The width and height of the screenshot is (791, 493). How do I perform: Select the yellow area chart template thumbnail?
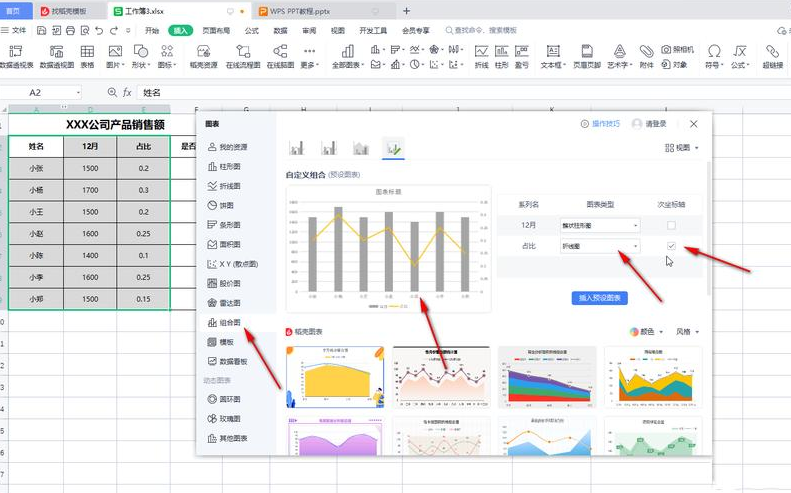tap(335, 377)
